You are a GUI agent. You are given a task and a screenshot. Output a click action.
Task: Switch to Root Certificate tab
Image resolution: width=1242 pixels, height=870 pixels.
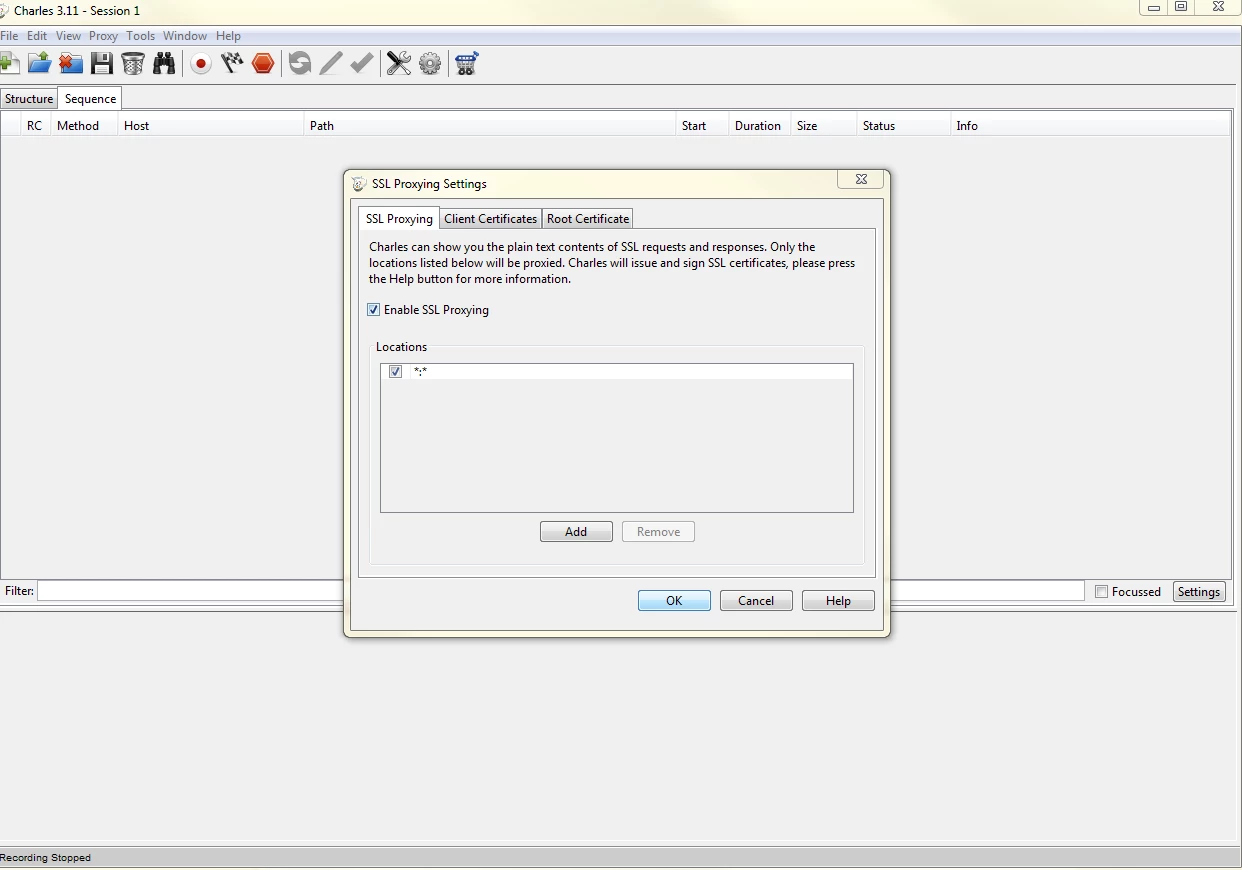pyautogui.click(x=588, y=219)
